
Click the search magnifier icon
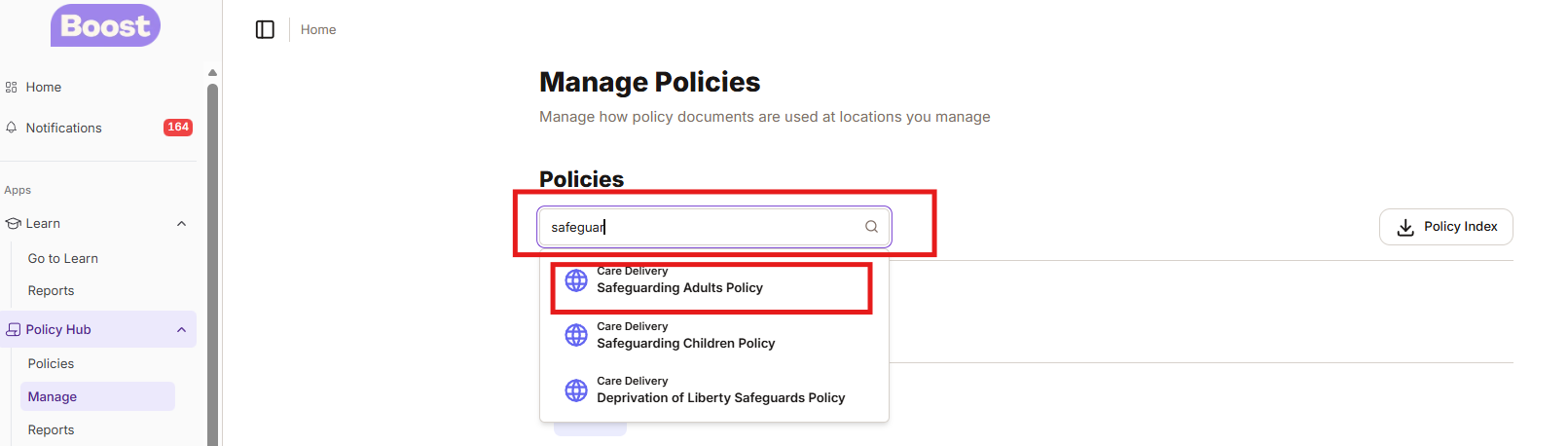(871, 227)
